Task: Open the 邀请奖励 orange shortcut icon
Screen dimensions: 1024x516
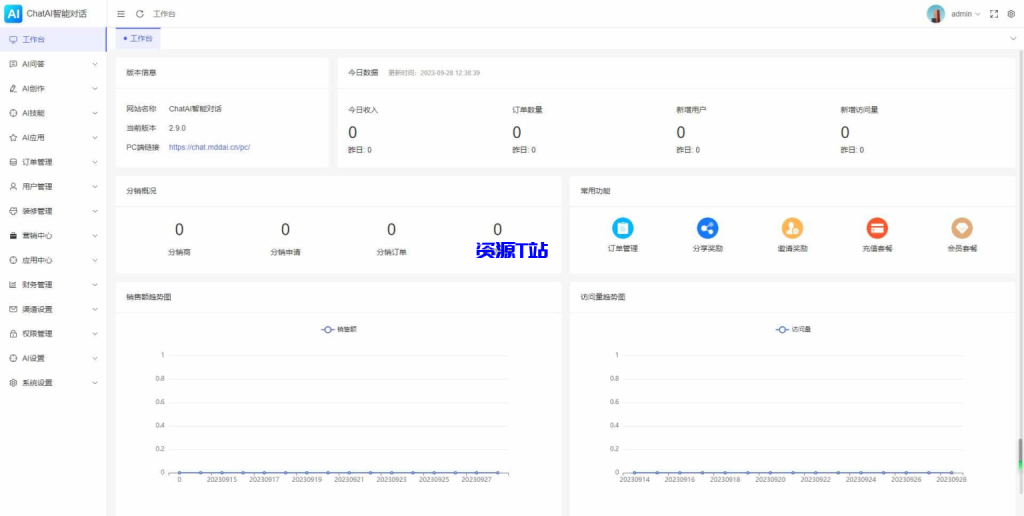Action: point(792,228)
